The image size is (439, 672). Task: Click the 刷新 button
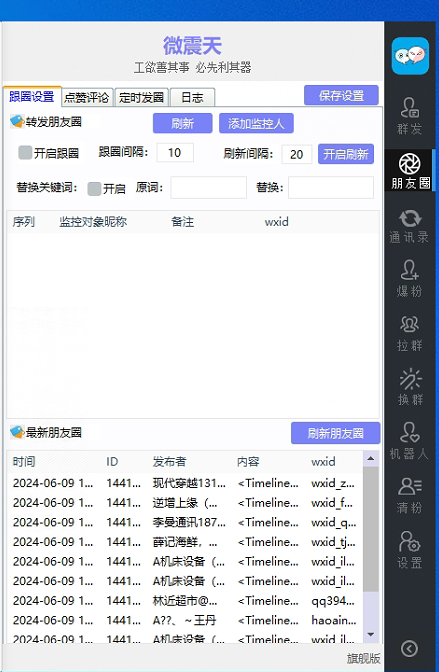point(183,123)
